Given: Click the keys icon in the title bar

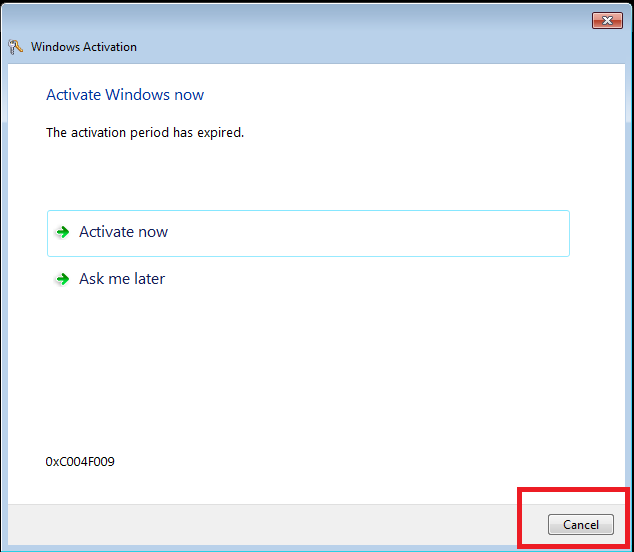Looking at the screenshot, I should tap(15, 47).
